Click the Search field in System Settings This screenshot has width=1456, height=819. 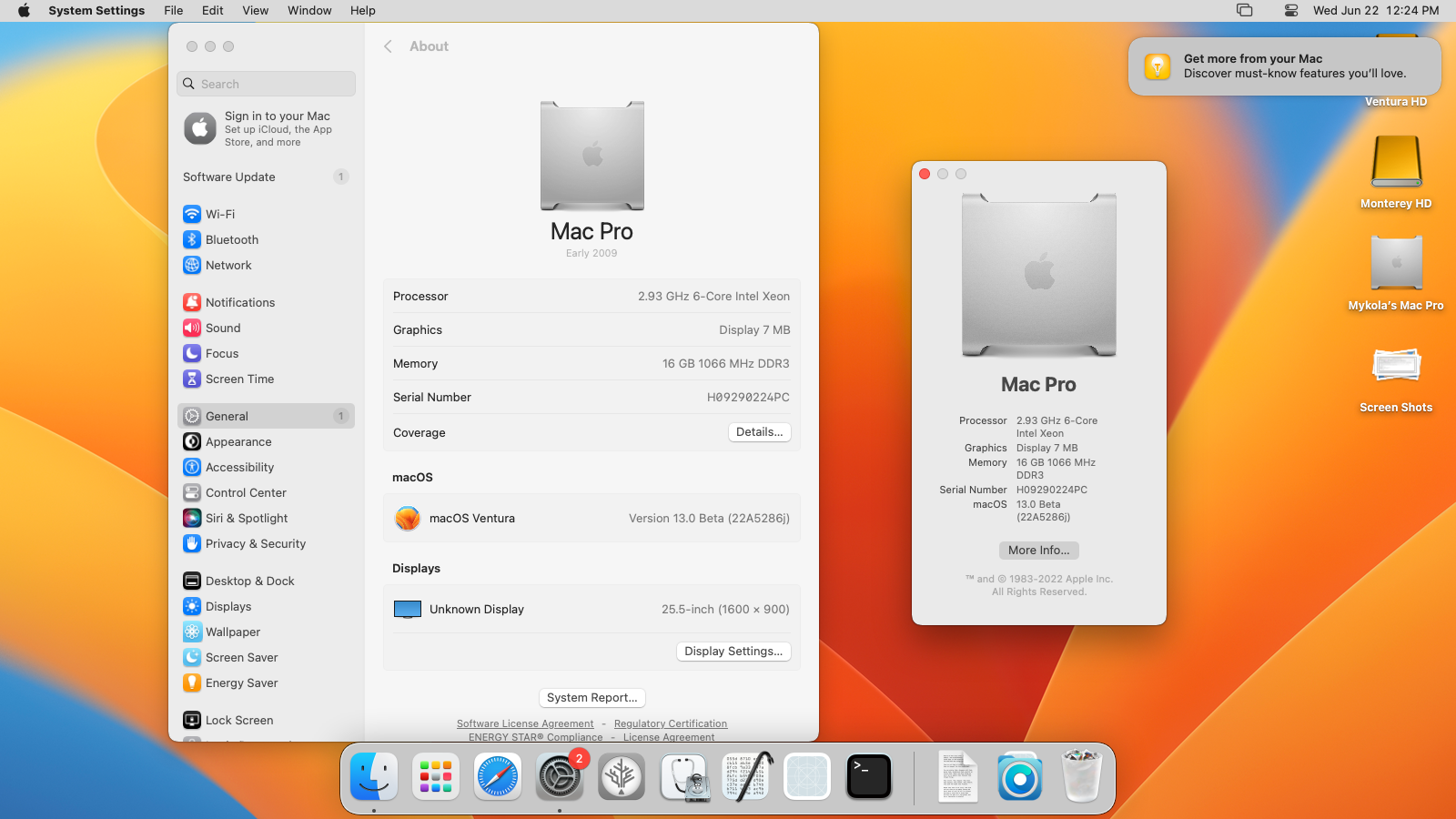click(266, 84)
